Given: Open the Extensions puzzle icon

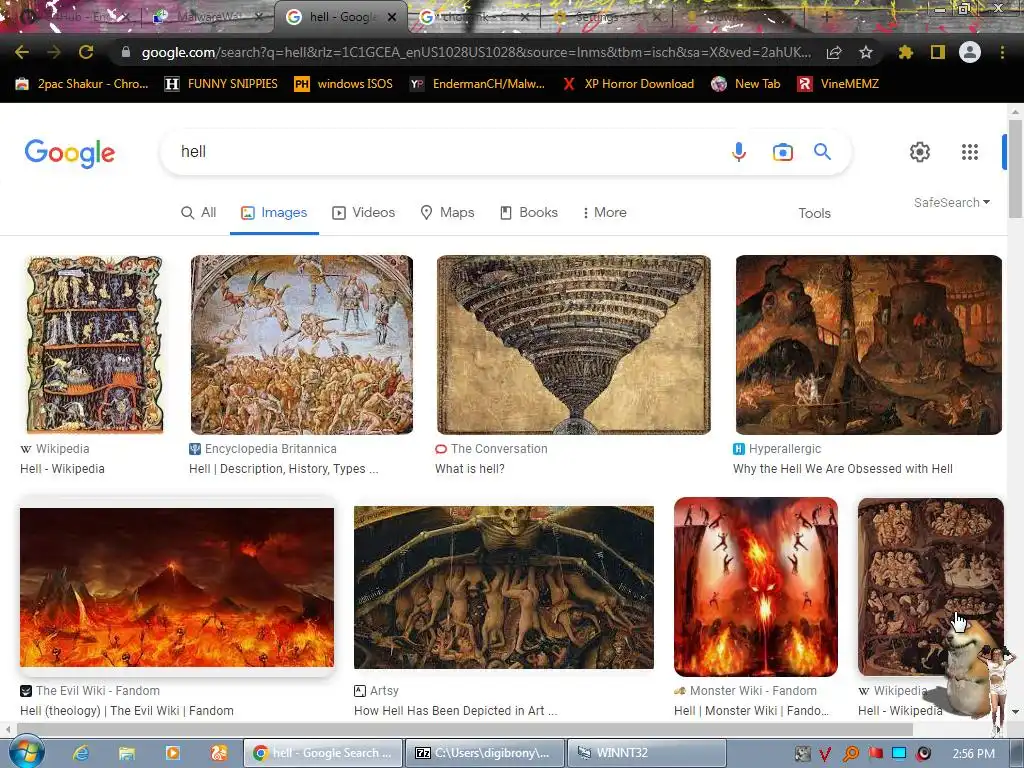Looking at the screenshot, I should [906, 52].
